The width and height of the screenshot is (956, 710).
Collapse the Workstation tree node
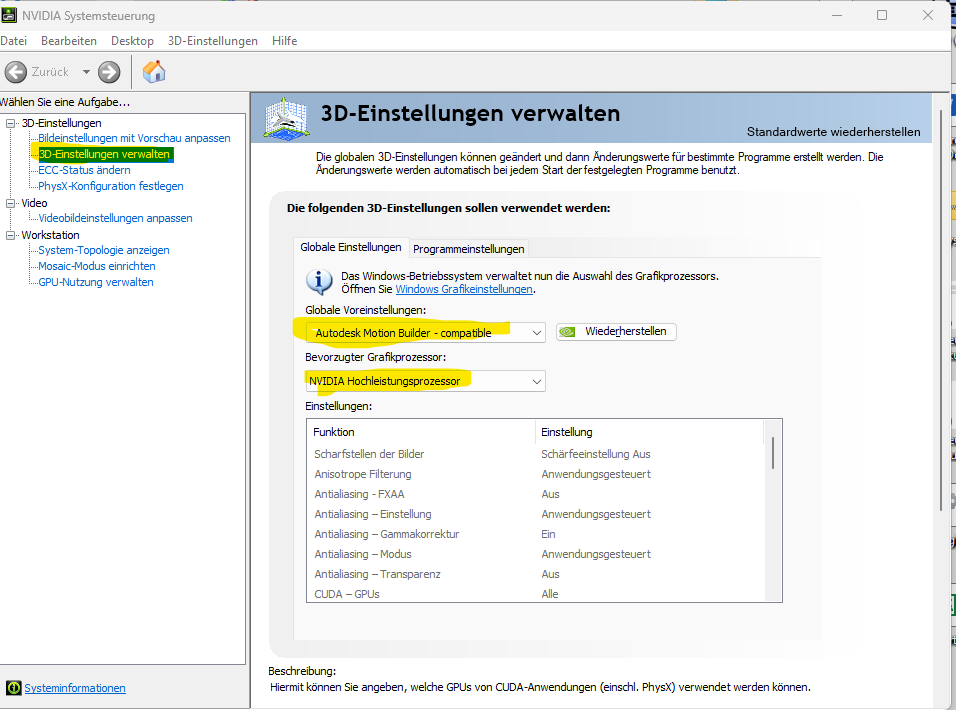coord(10,235)
